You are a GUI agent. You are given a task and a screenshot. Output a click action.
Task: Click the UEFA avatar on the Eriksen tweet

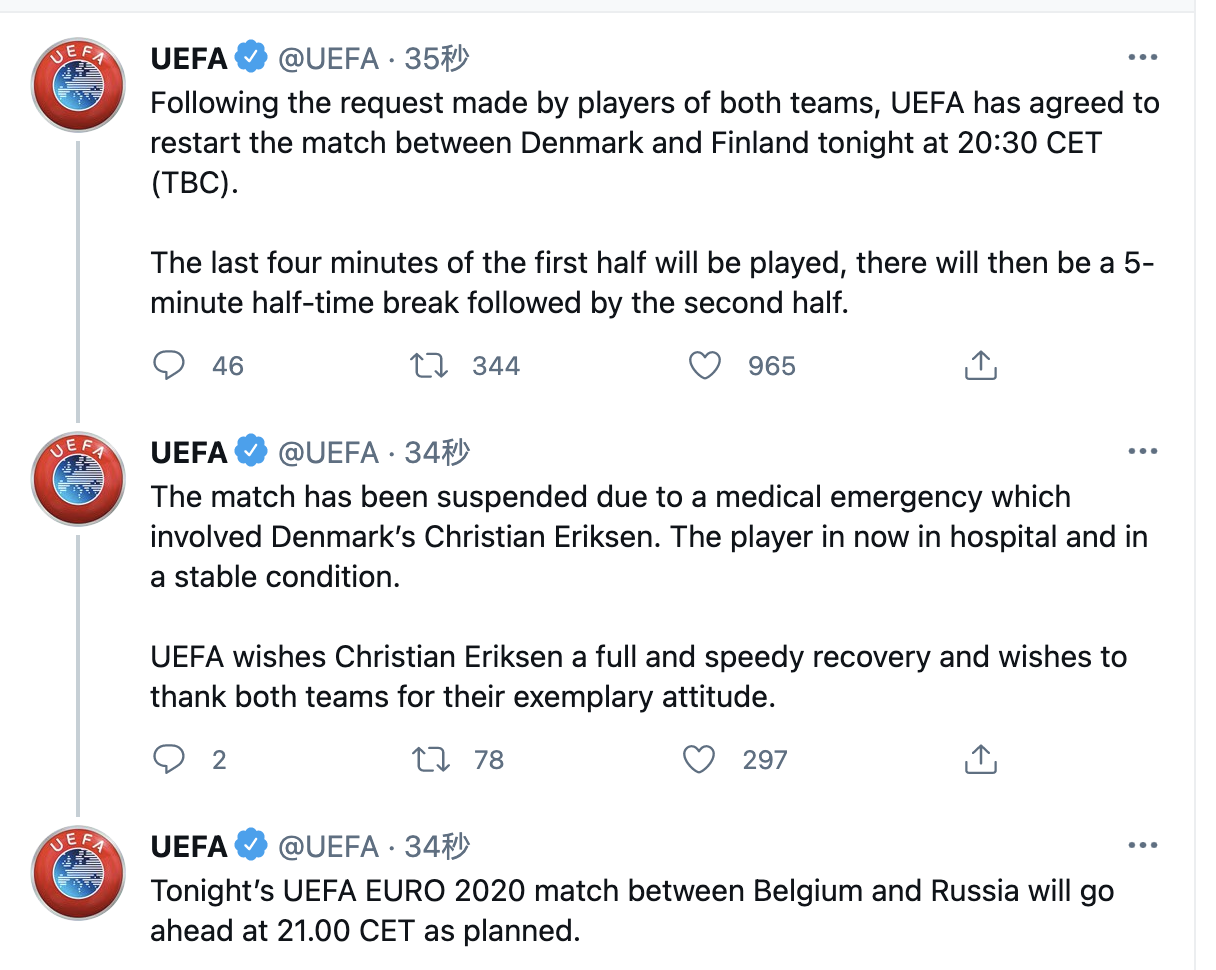[x=79, y=479]
